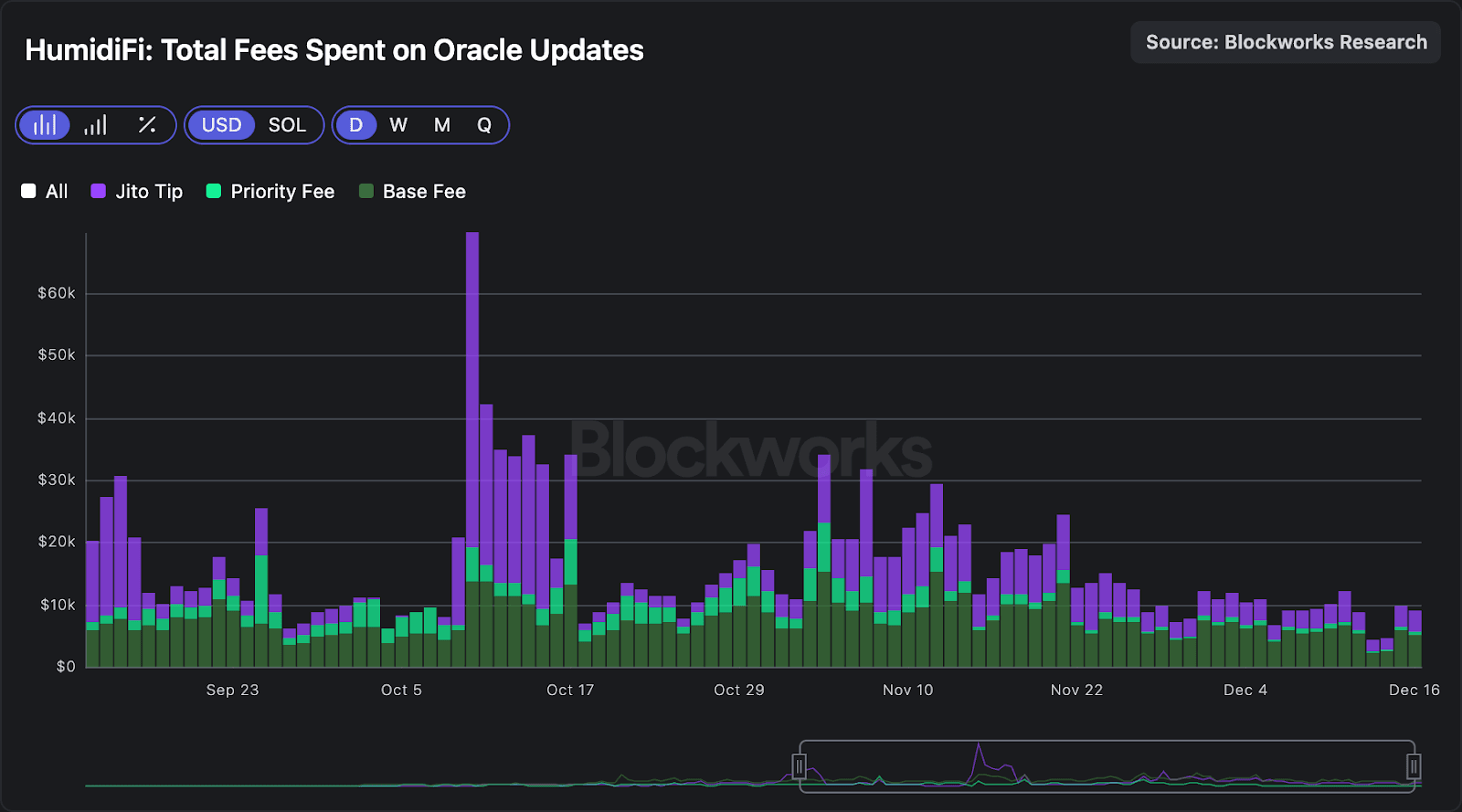
Task: Click the mini-chart peak in range navigator
Action: click(x=979, y=747)
